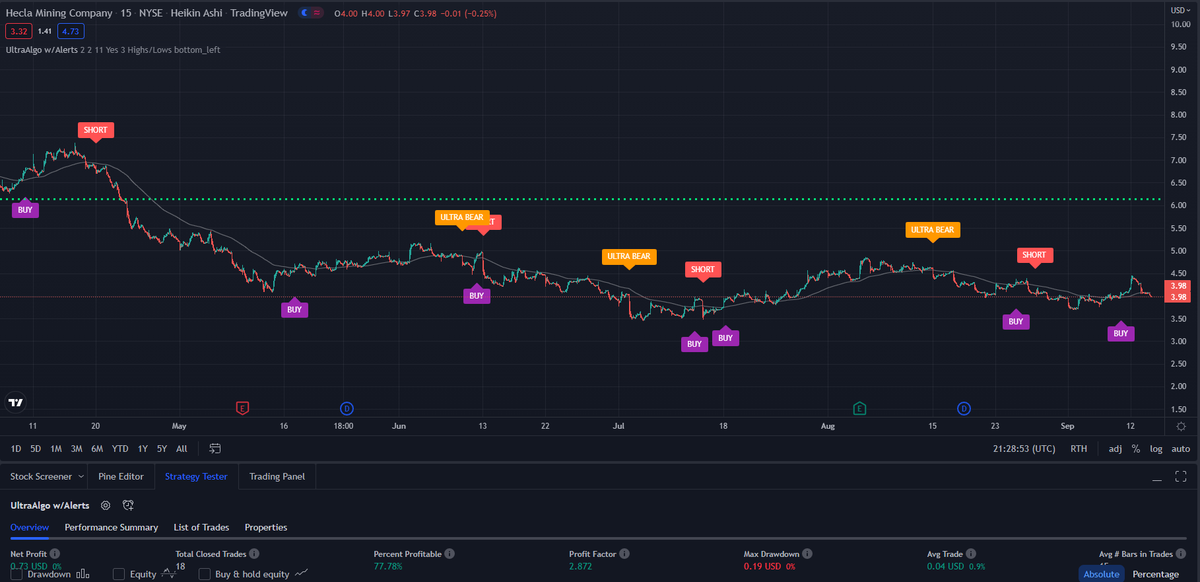Image resolution: width=1200 pixels, height=582 pixels.
Task: Switch to the Performance Summary tab
Action: coord(111,527)
